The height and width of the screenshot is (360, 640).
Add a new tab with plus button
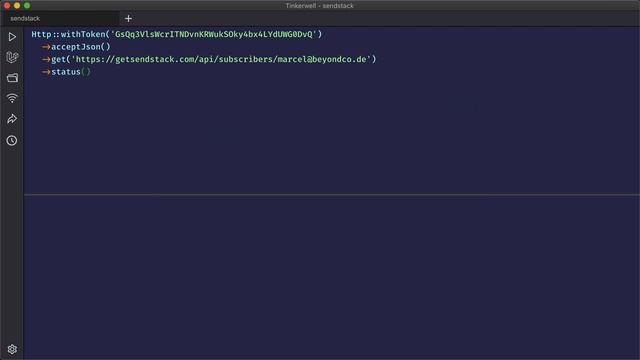(128, 18)
